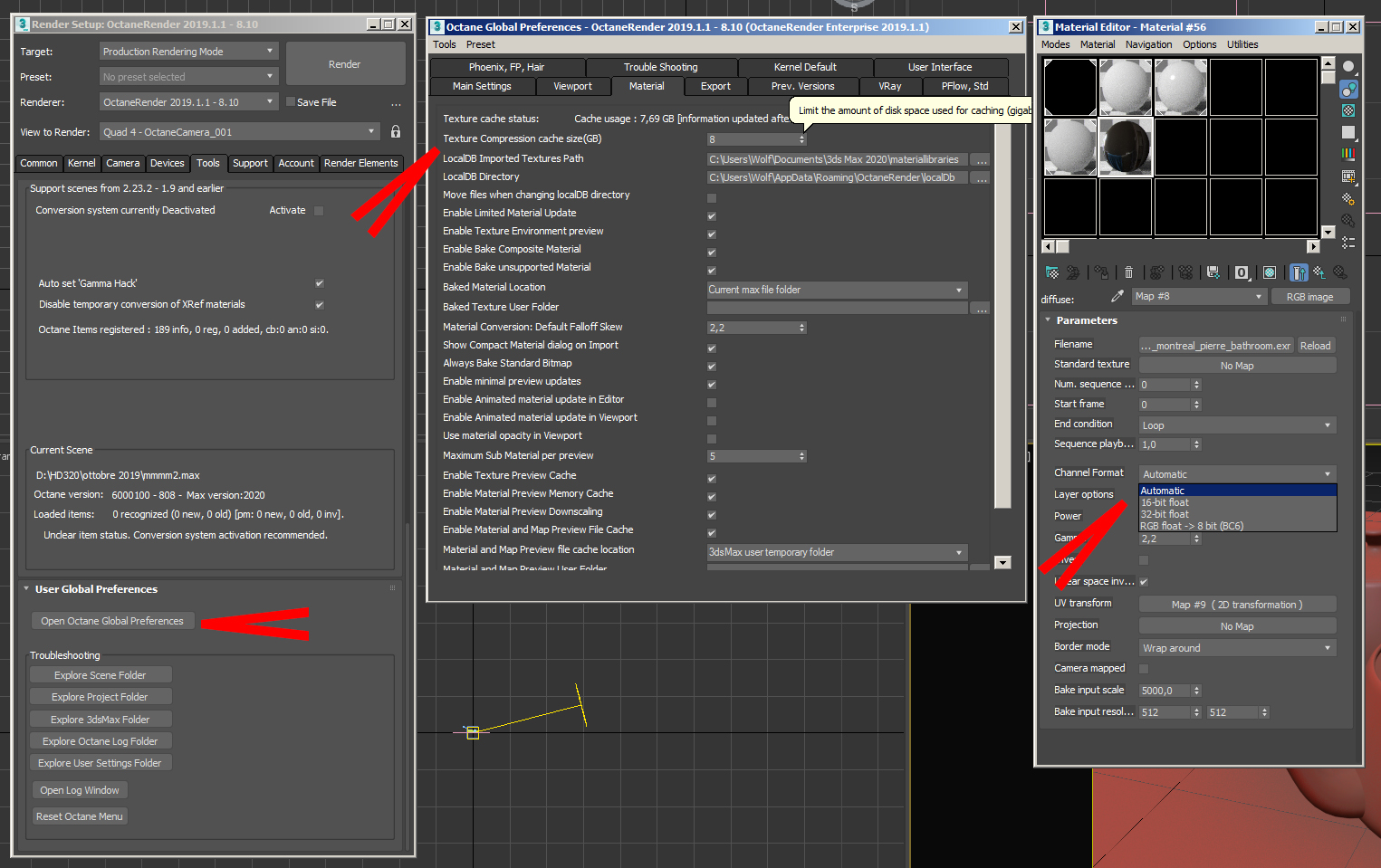This screenshot has width=1381, height=868.
Task: Click the Reload button next to Filename
Action: pos(1316,346)
